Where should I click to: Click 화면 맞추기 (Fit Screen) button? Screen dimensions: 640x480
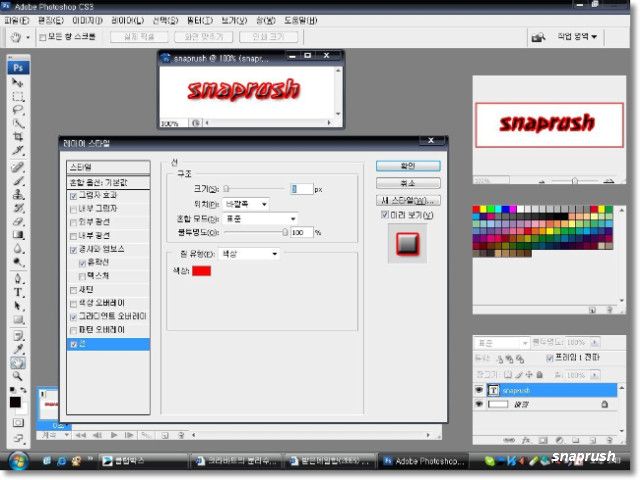tap(204, 37)
